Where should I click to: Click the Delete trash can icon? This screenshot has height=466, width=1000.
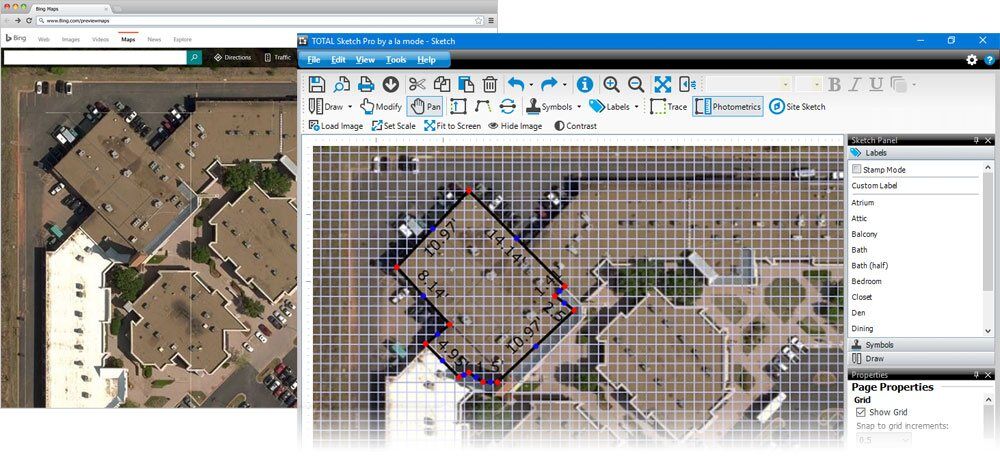(490, 85)
